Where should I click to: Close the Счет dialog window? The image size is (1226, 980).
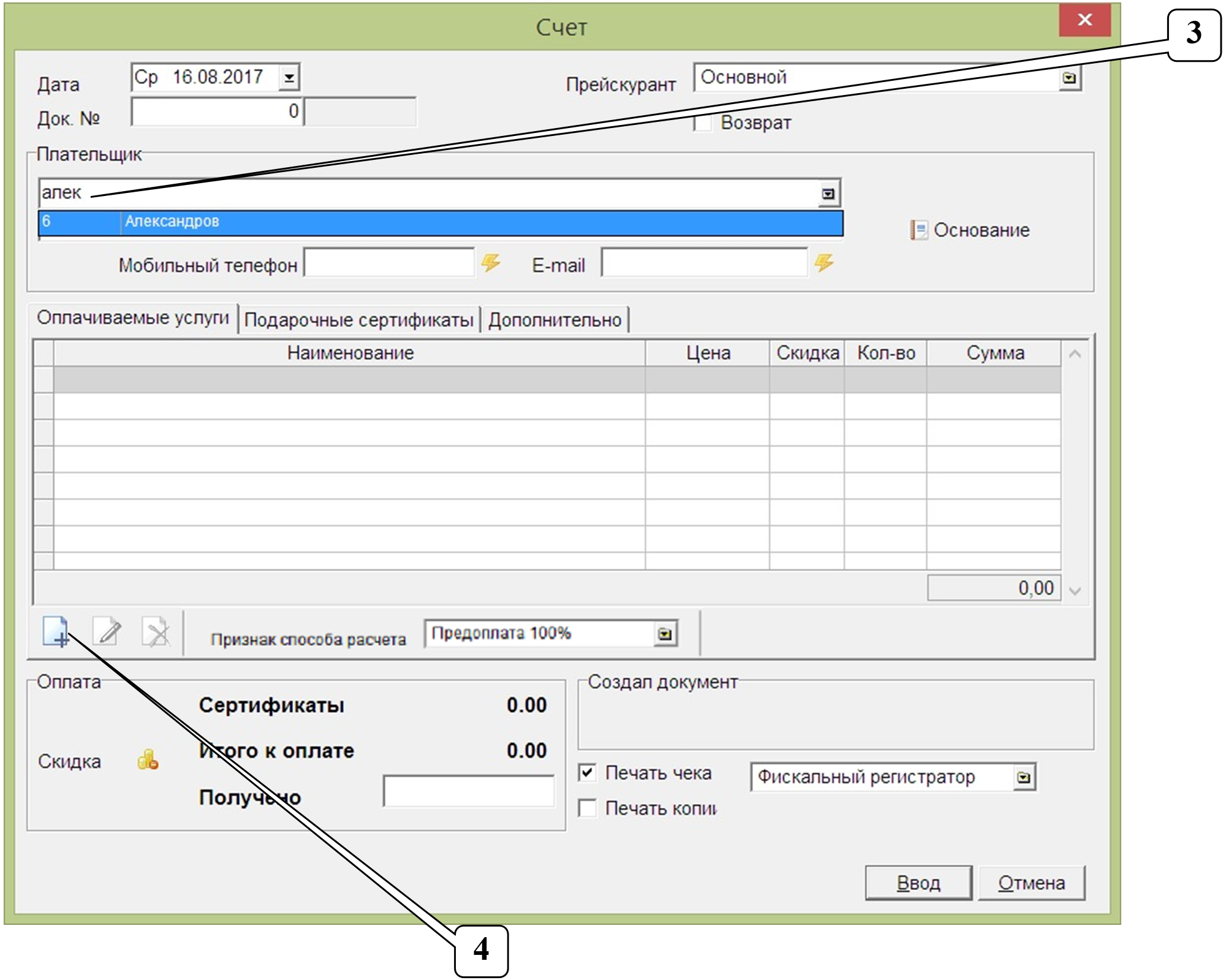[x=1084, y=20]
